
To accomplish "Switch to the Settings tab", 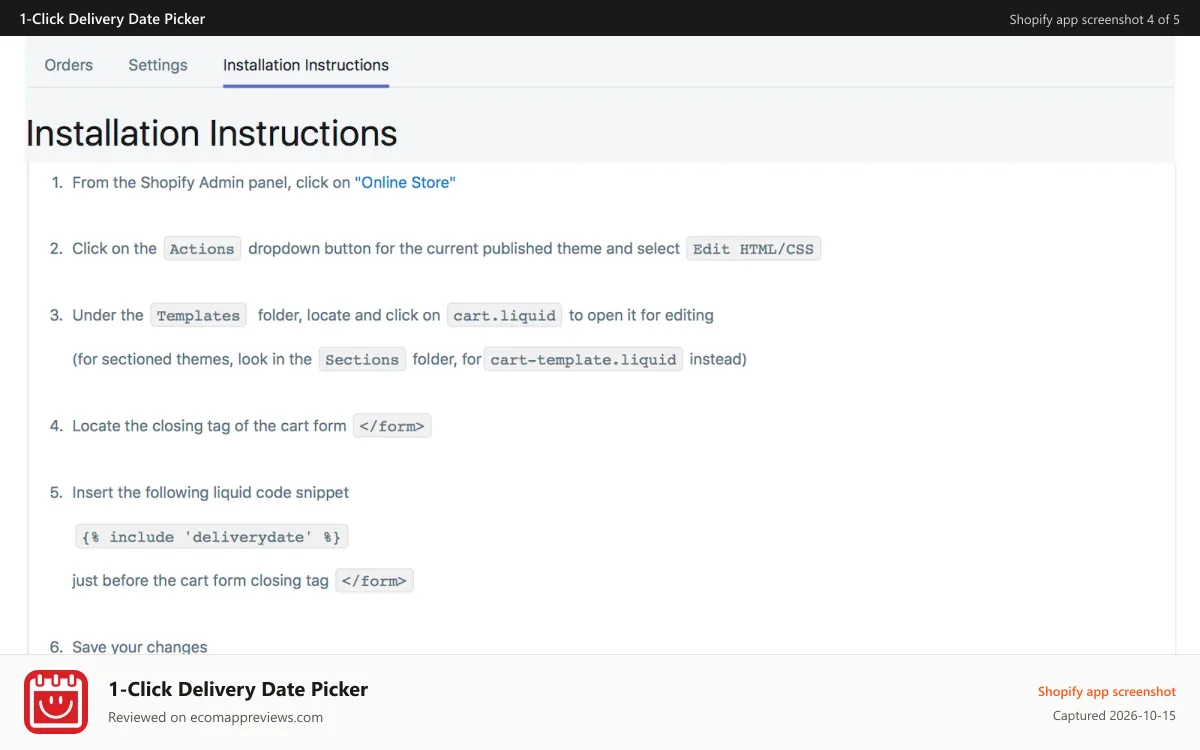I will point(158,65).
